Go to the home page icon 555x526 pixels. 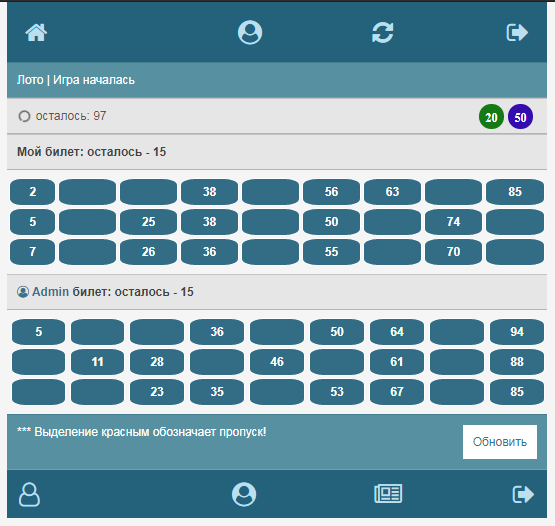[36, 33]
